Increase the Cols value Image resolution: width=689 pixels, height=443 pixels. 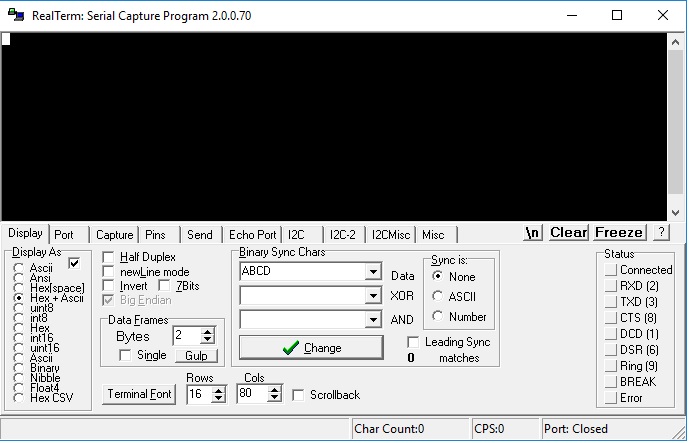tap(274, 389)
